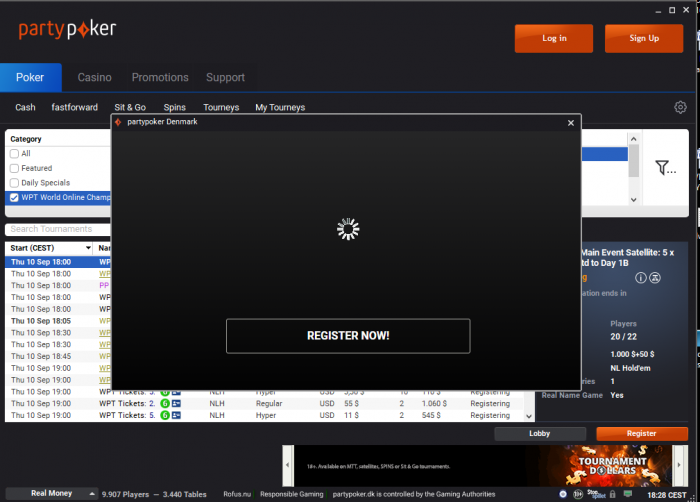Click the Sign Up button
Screen dimensions: 700x502
(x=644, y=38)
